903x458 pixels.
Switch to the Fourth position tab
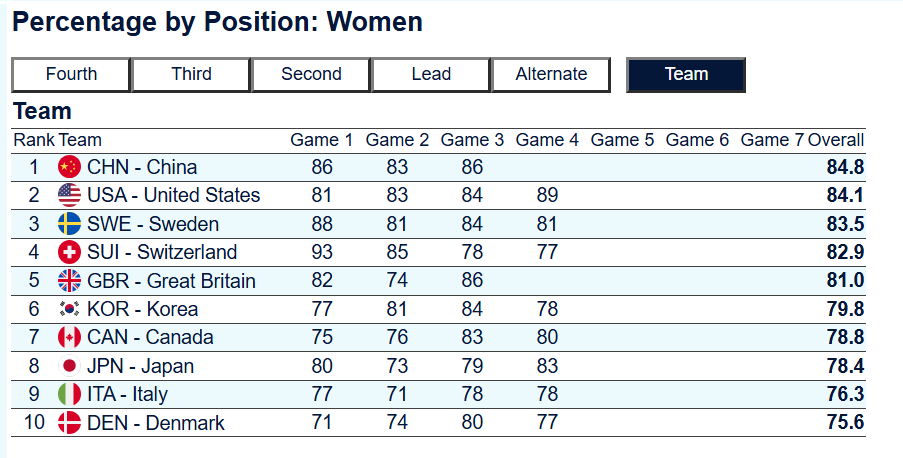71,74
